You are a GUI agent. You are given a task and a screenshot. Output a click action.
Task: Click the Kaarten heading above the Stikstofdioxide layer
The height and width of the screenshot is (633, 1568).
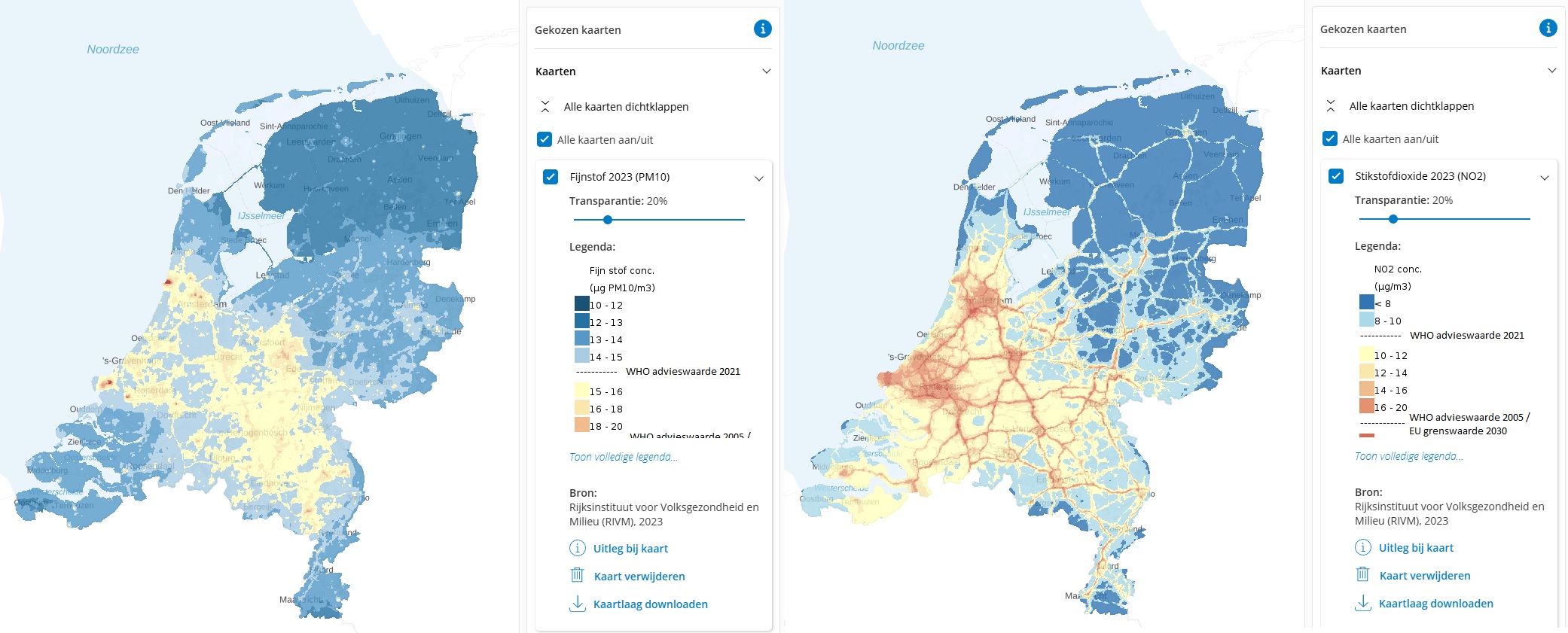(1341, 71)
